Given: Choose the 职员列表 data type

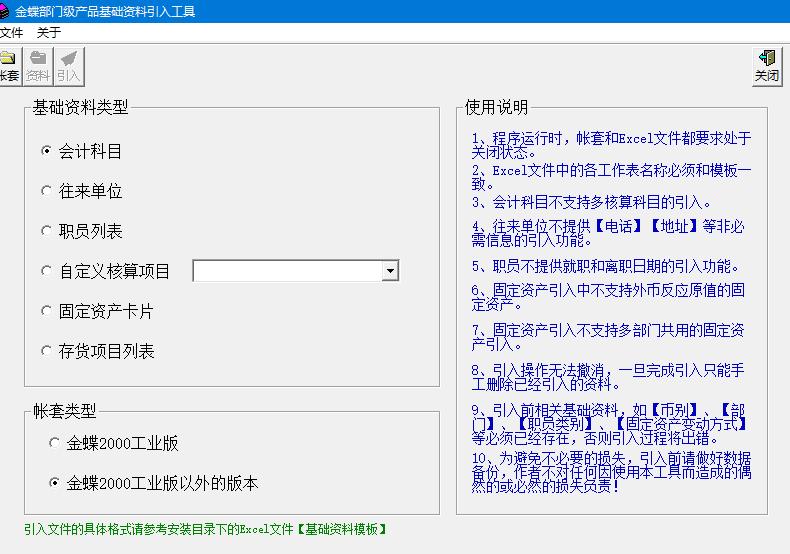Looking at the screenshot, I should click(x=46, y=231).
